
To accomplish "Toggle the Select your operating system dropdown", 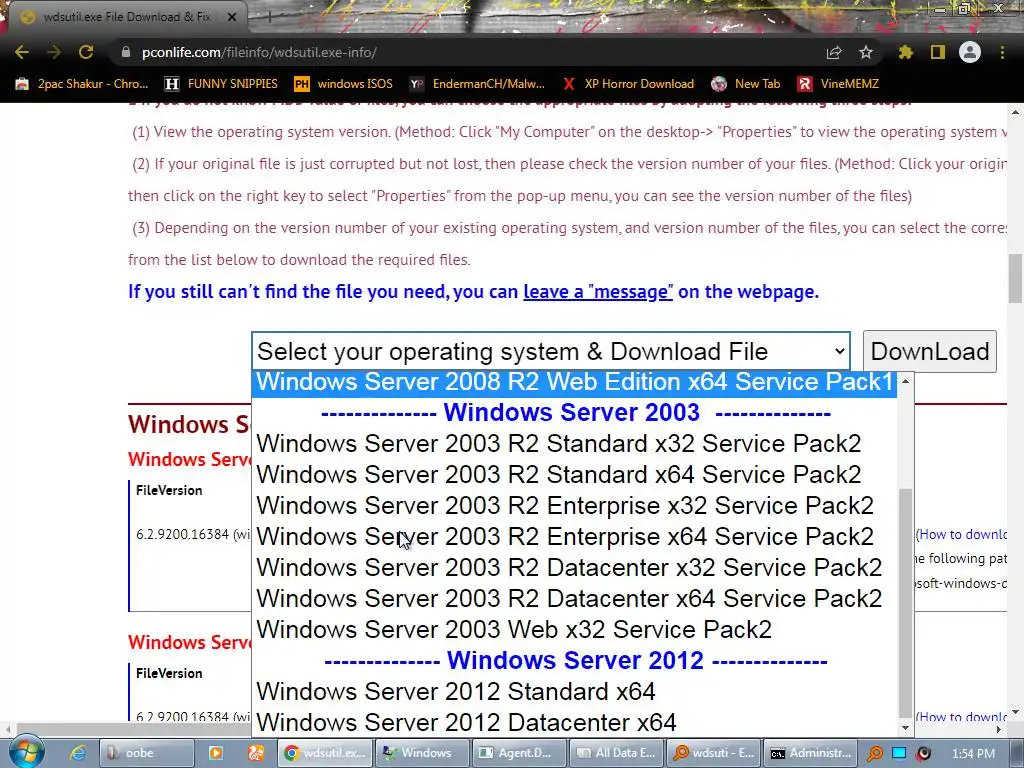I will [551, 351].
